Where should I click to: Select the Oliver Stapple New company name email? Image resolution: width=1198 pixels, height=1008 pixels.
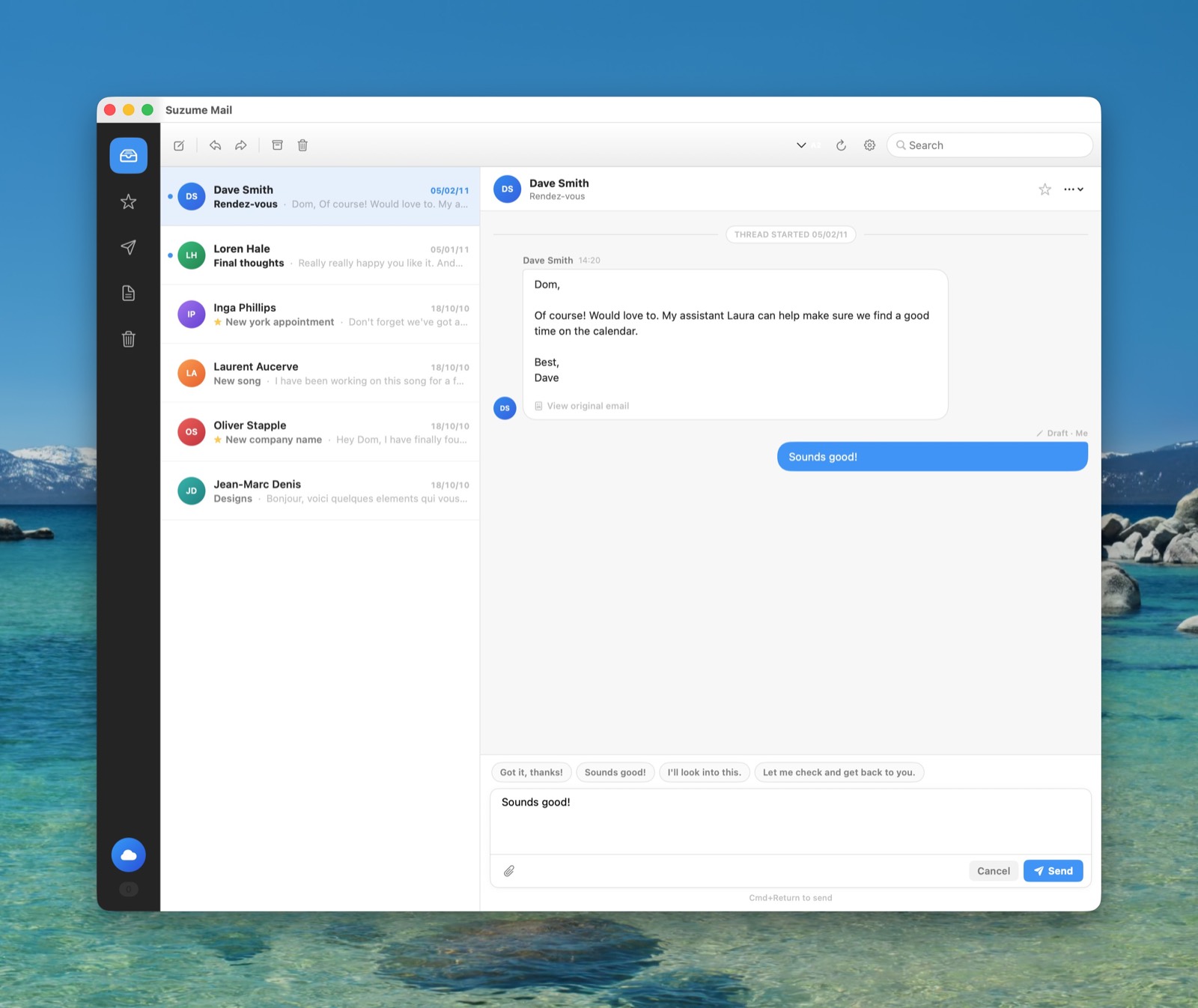pyautogui.click(x=320, y=432)
